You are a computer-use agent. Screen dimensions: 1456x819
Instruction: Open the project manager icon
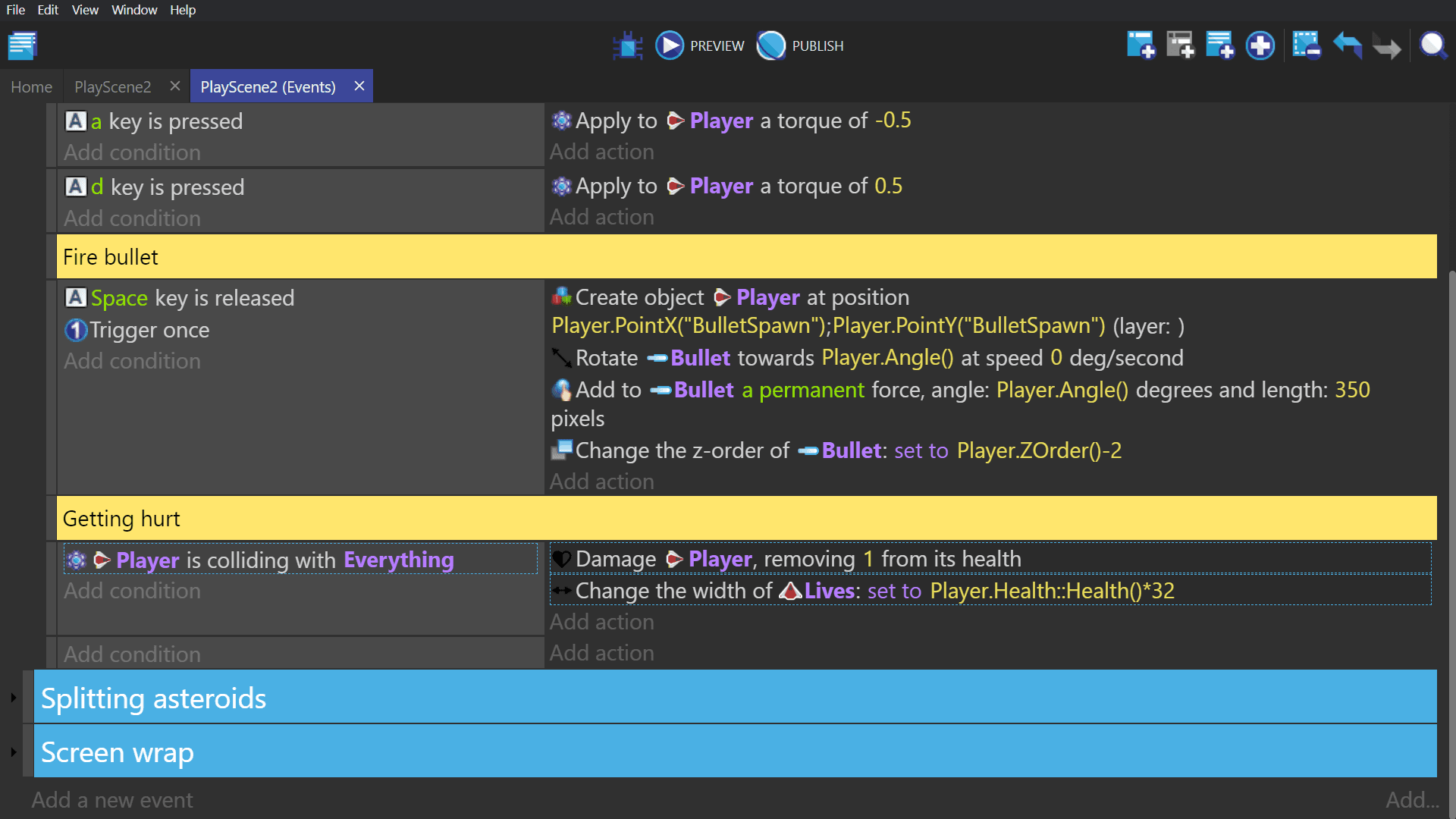[23, 45]
